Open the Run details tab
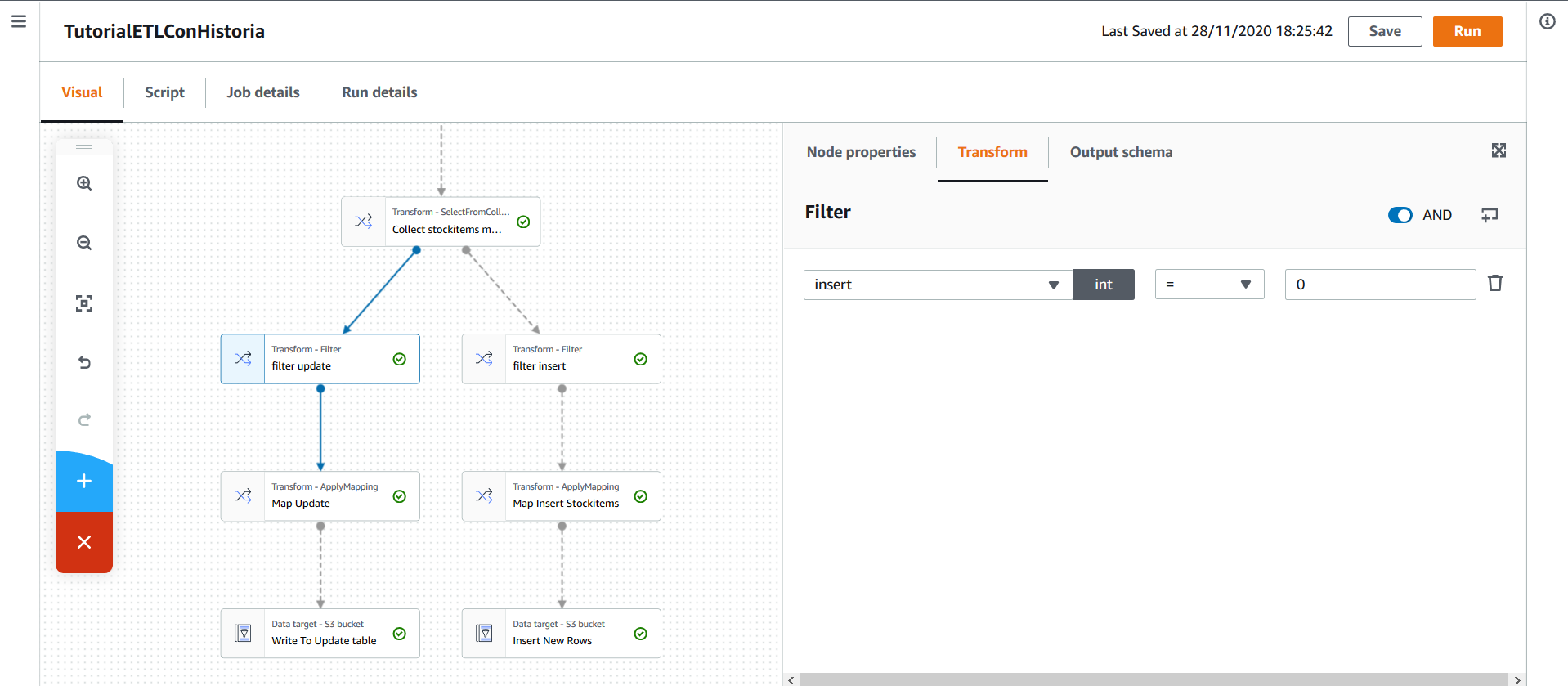Viewport: 1568px width, 686px height. [x=379, y=92]
